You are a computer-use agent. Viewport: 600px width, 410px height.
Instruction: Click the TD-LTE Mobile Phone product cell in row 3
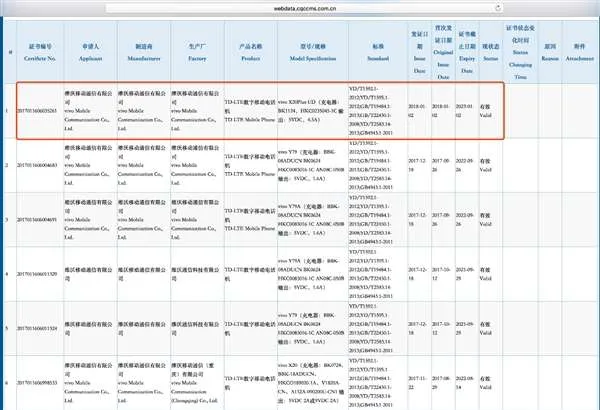point(250,220)
